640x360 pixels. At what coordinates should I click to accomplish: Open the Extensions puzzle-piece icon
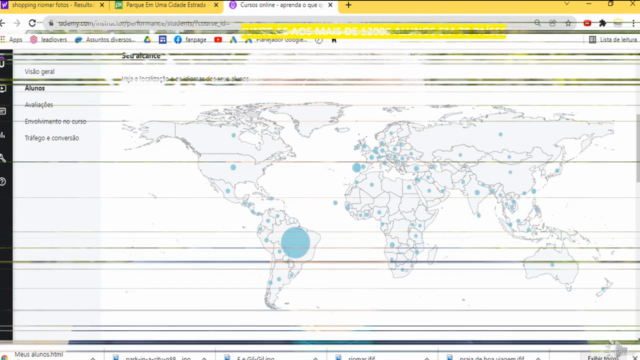(x=602, y=23)
